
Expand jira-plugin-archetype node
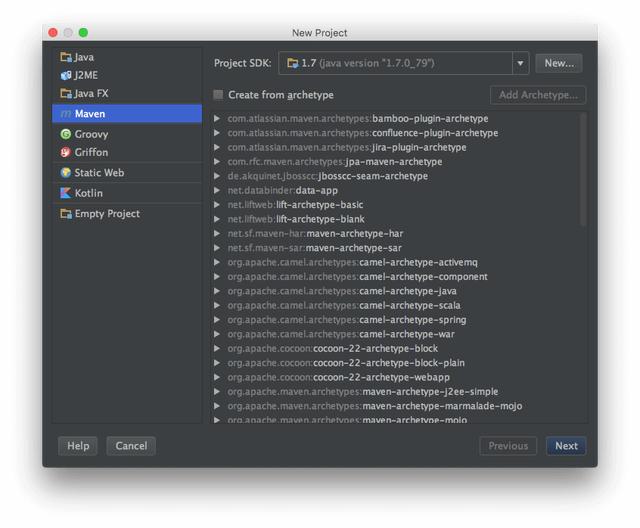[x=217, y=147]
